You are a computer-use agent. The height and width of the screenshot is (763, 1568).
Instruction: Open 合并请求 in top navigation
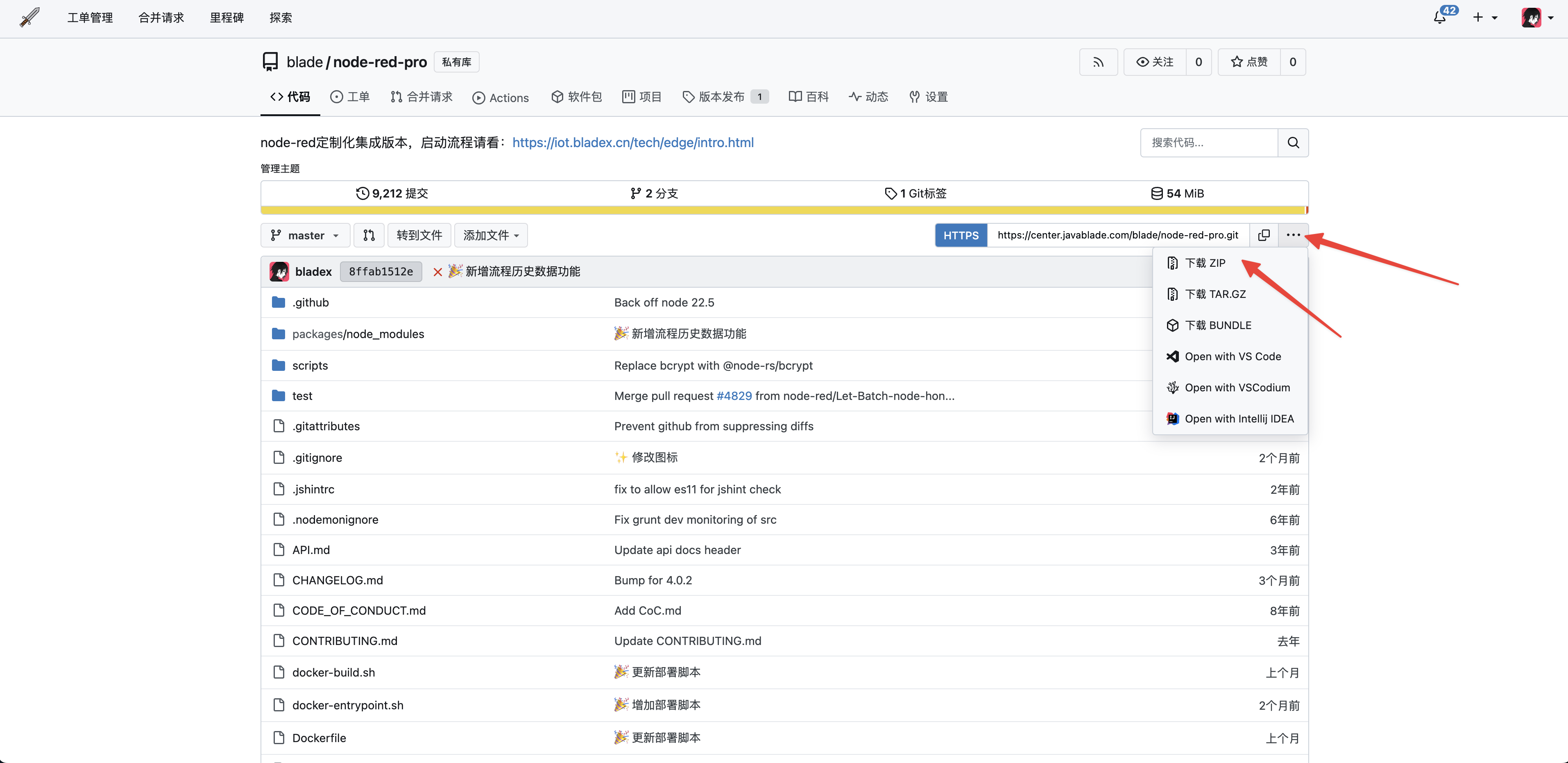(161, 18)
